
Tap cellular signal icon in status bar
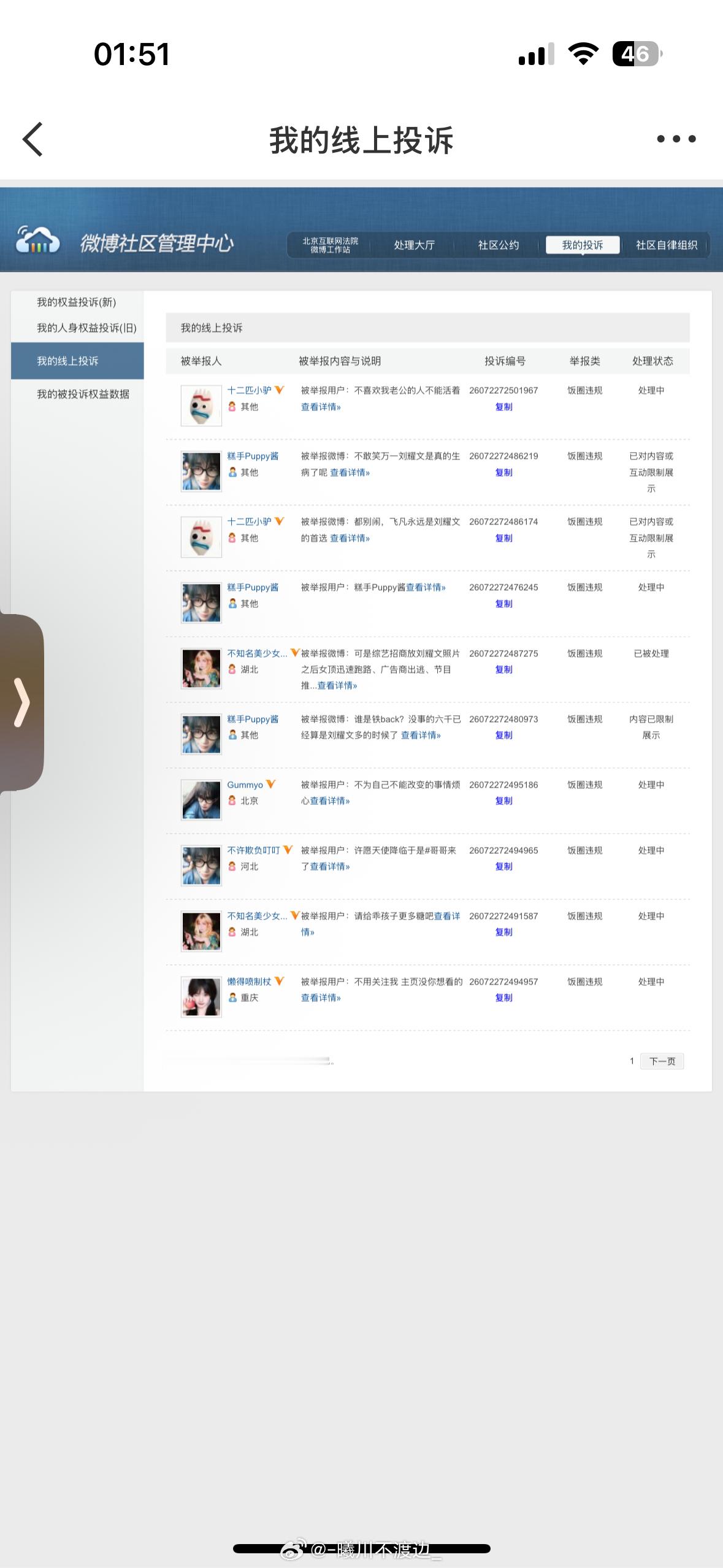click(x=536, y=54)
